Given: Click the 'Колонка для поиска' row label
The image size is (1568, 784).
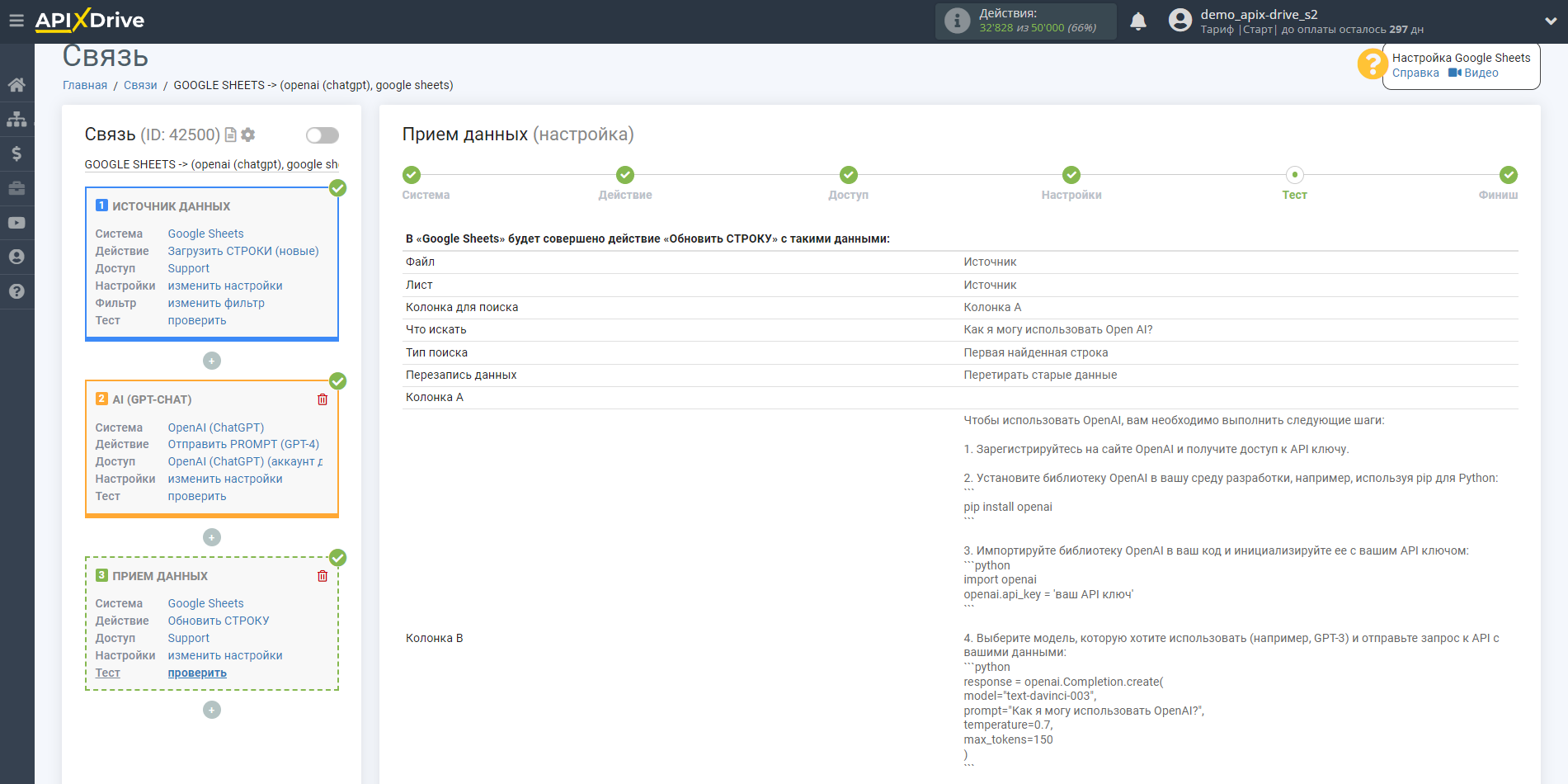Looking at the screenshot, I should [462, 307].
